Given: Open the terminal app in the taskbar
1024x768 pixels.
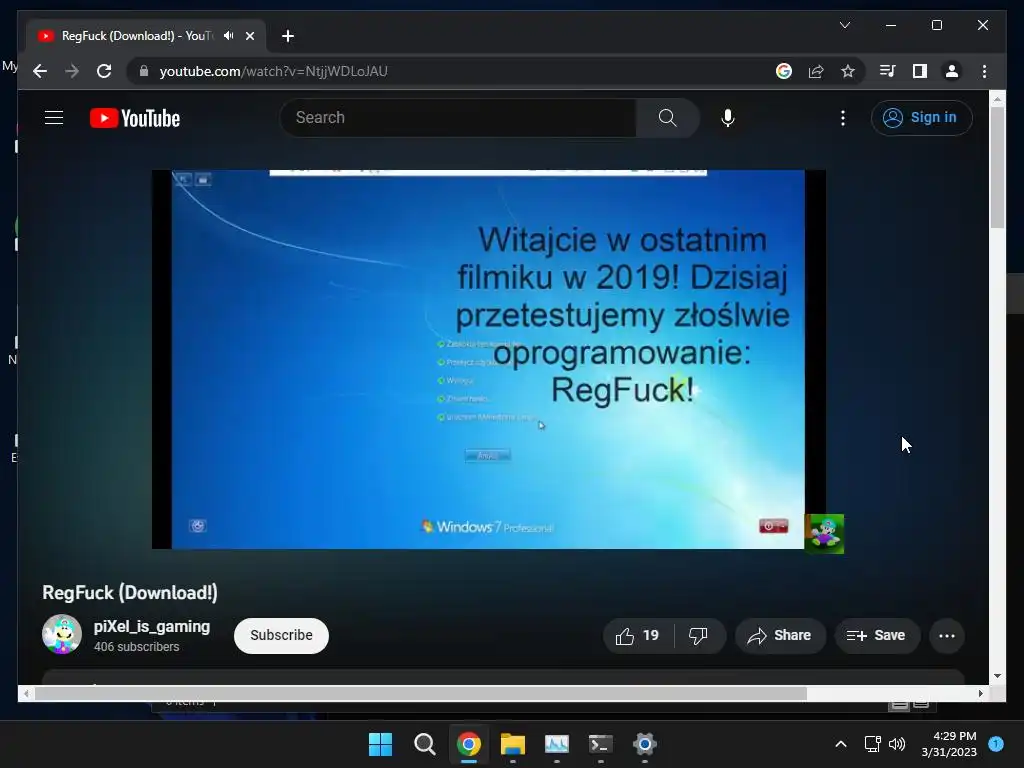Looking at the screenshot, I should coord(600,744).
